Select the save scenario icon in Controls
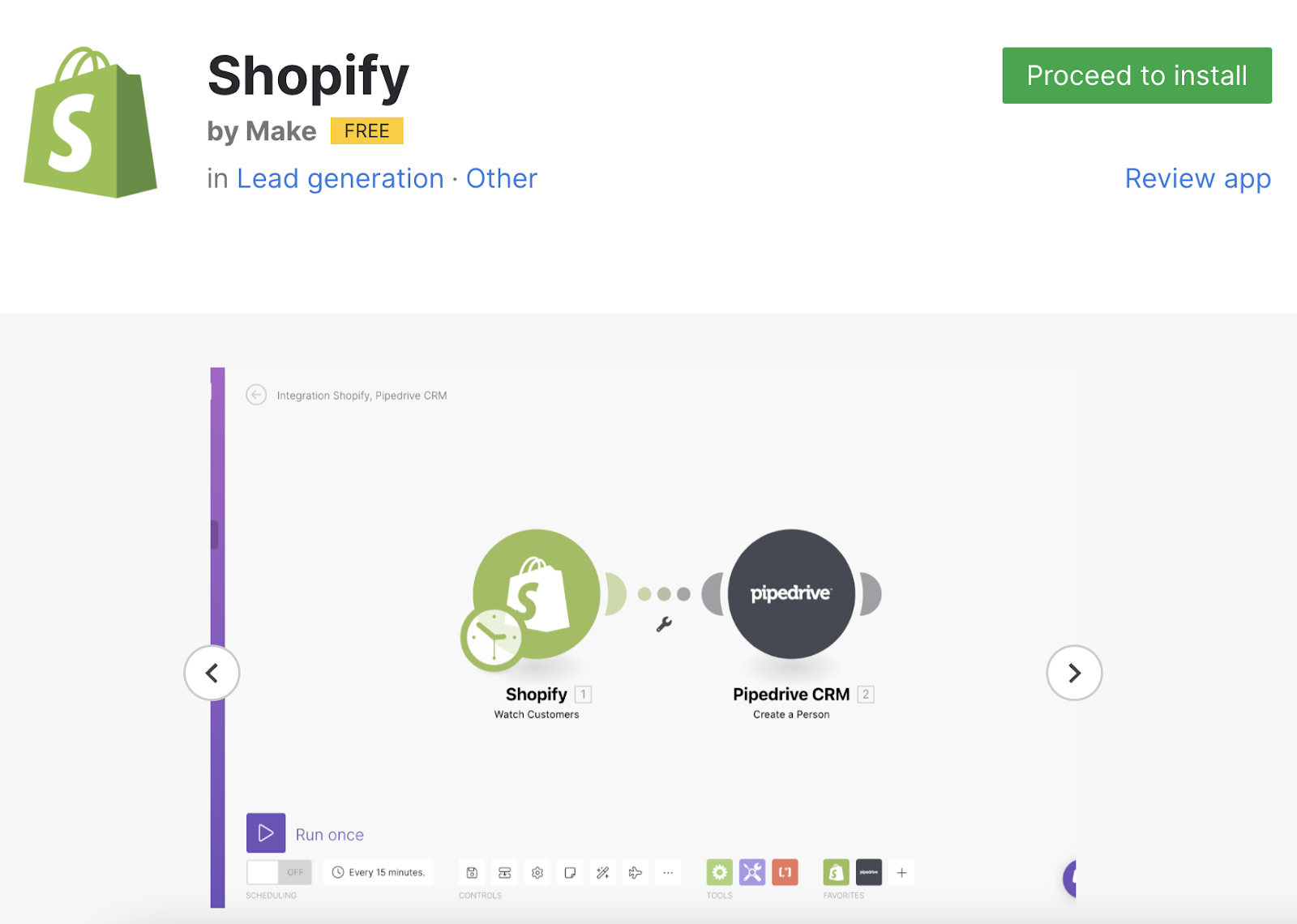This screenshot has width=1297, height=924. coord(471,872)
